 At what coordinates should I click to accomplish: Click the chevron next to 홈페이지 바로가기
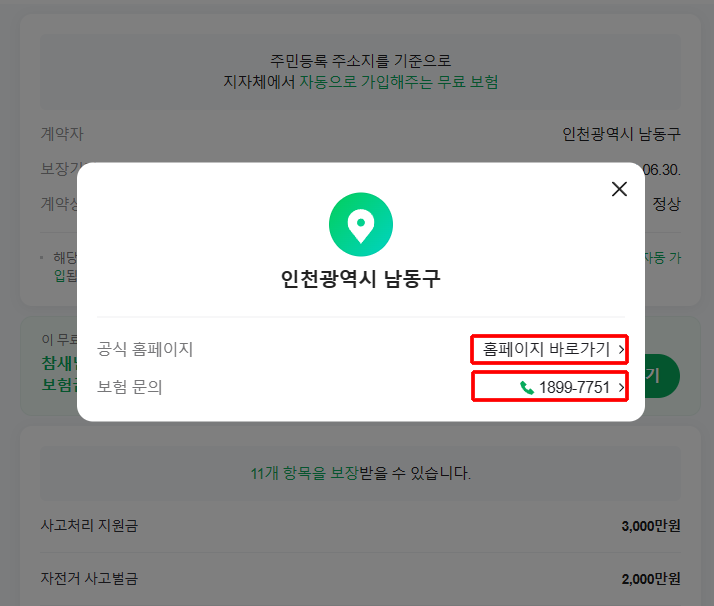[621, 350]
